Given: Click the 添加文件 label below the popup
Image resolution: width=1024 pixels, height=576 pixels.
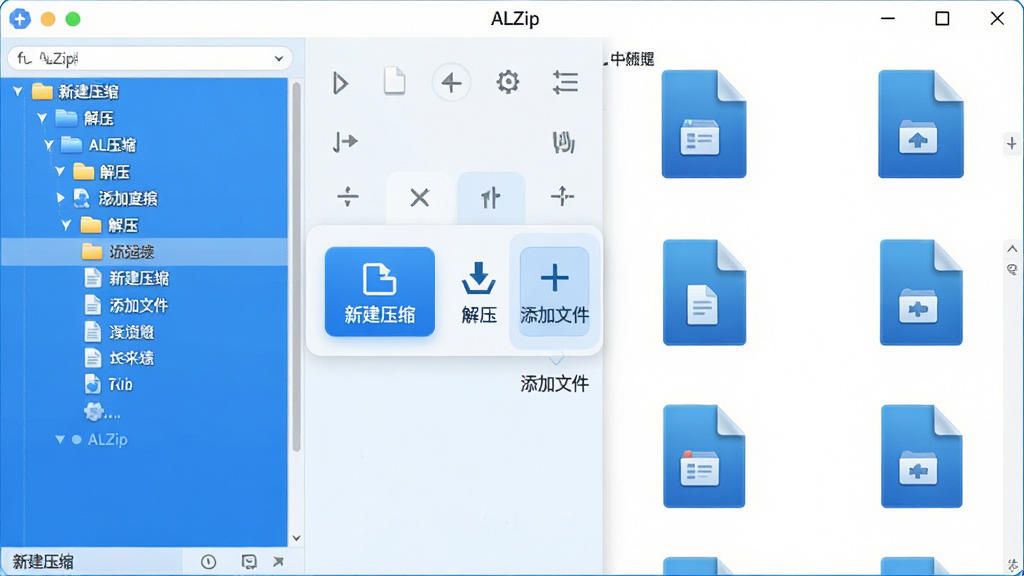Looking at the screenshot, I should (554, 383).
